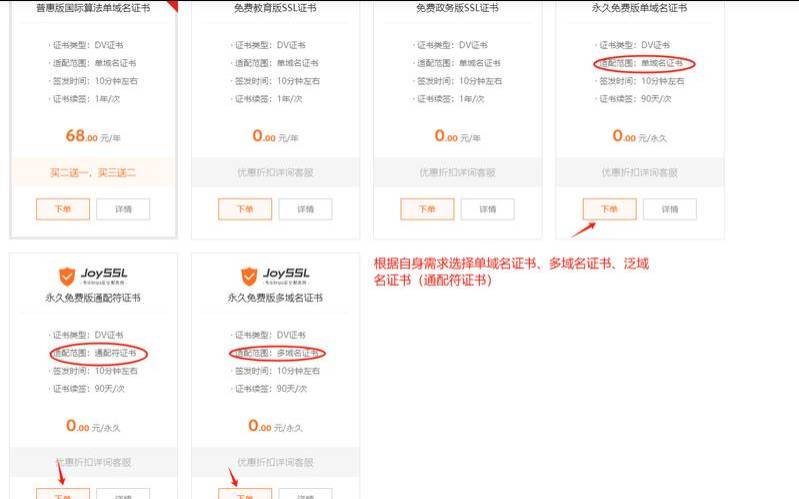The height and width of the screenshot is (499, 799).
Task: Click 适配范围: 单域名证书 on 普惠版国际算法单域名证书 card
Action: click(94, 63)
